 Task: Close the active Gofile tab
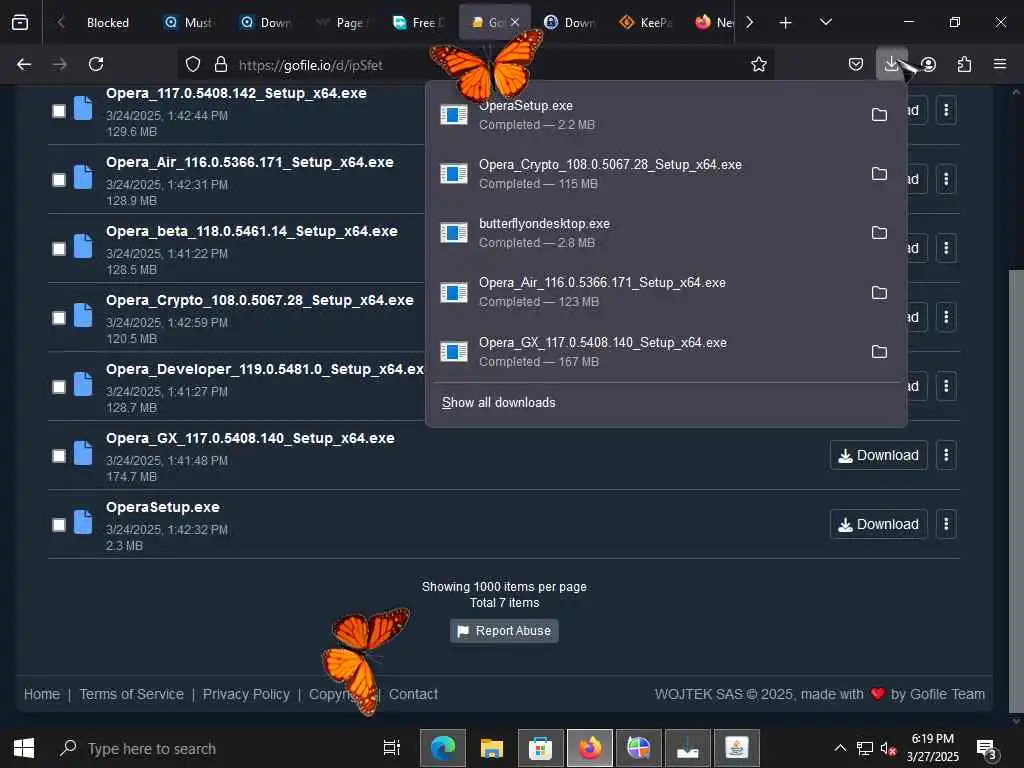(515, 22)
